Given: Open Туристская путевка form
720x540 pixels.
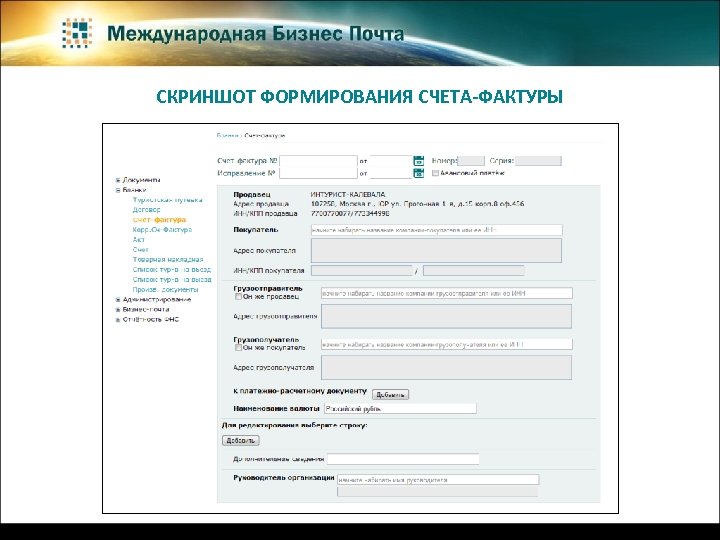Looking at the screenshot, I should [167, 200].
